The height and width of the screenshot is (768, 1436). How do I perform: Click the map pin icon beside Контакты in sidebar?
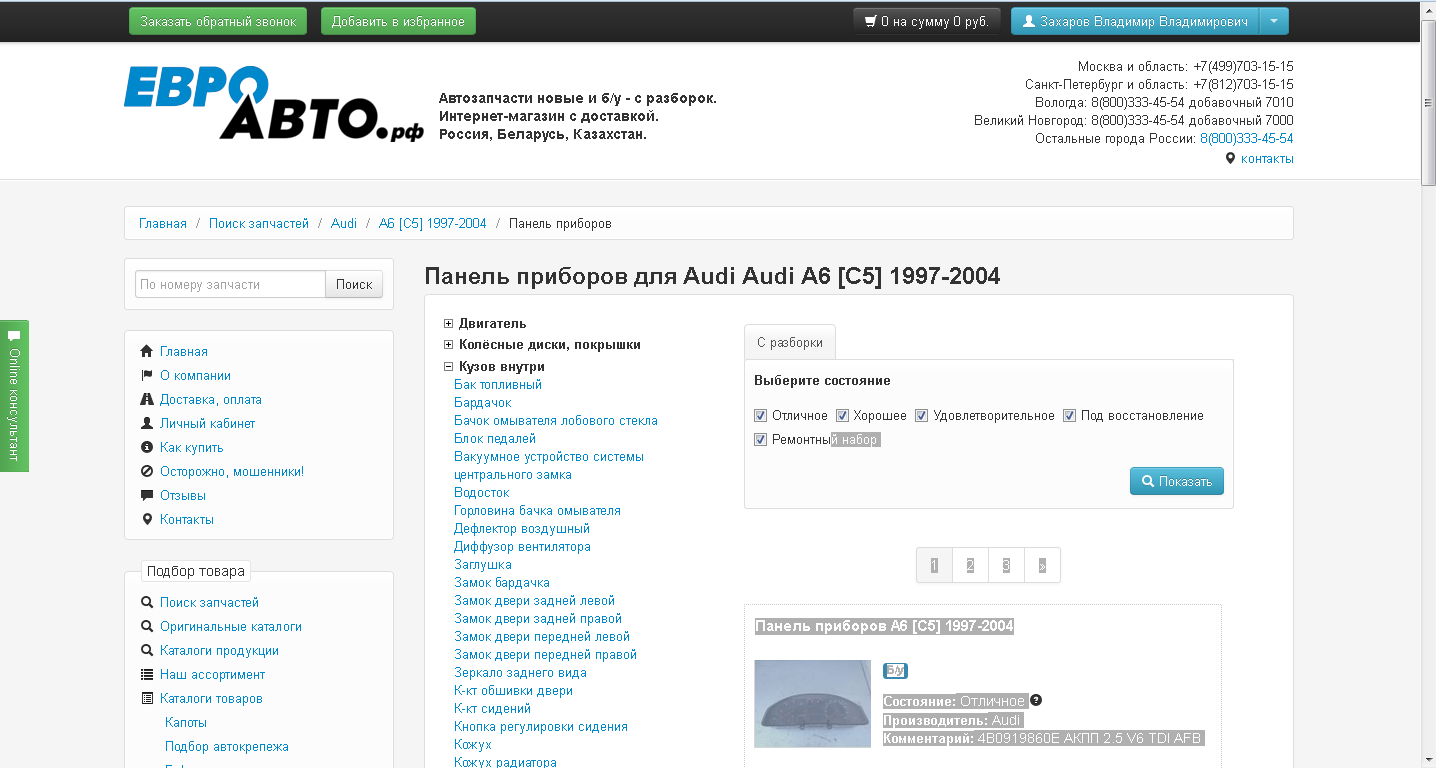point(147,519)
